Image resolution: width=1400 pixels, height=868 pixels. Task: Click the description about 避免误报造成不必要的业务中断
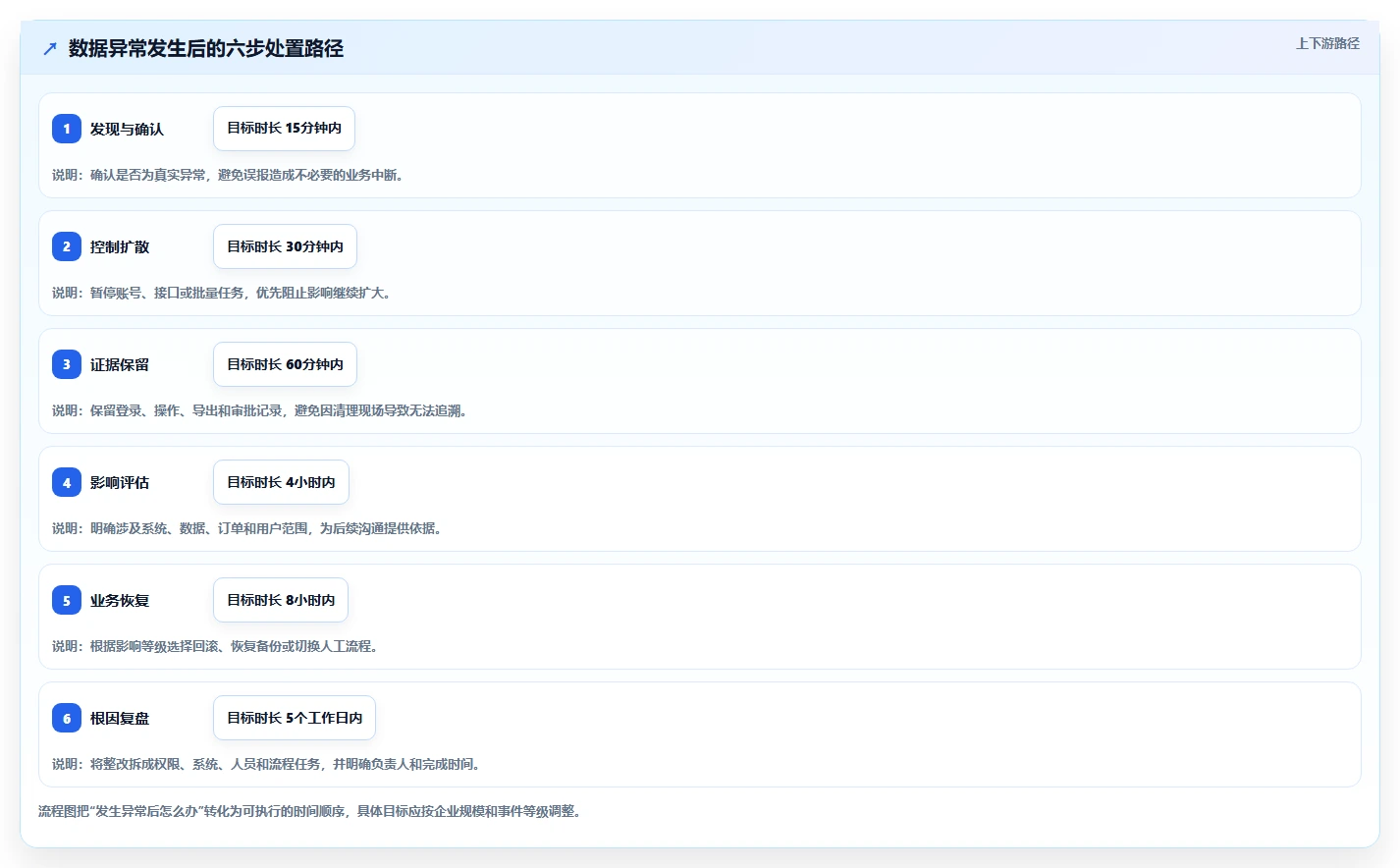(228, 175)
